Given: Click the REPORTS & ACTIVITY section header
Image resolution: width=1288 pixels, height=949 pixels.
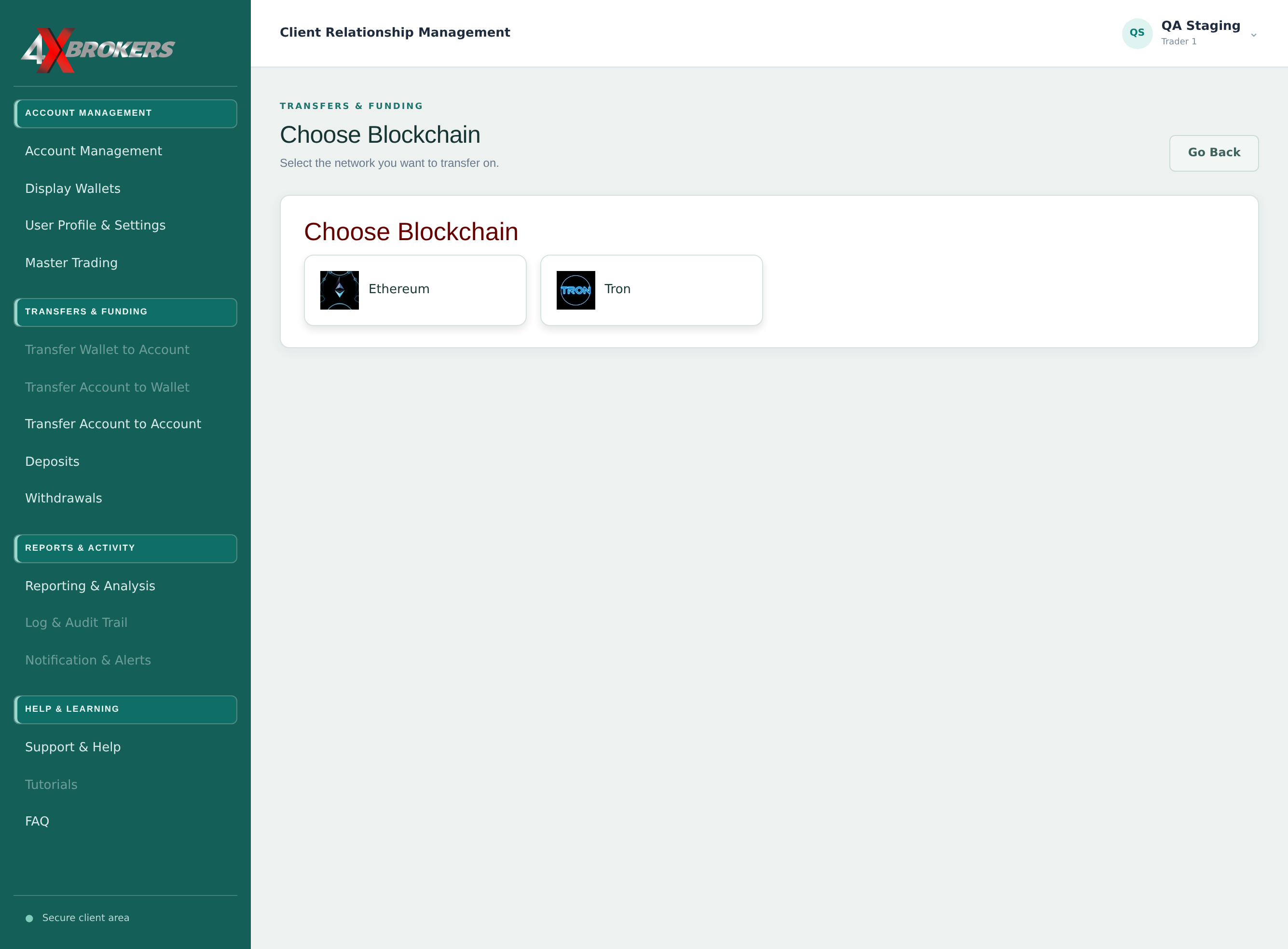Looking at the screenshot, I should click(x=125, y=549).
